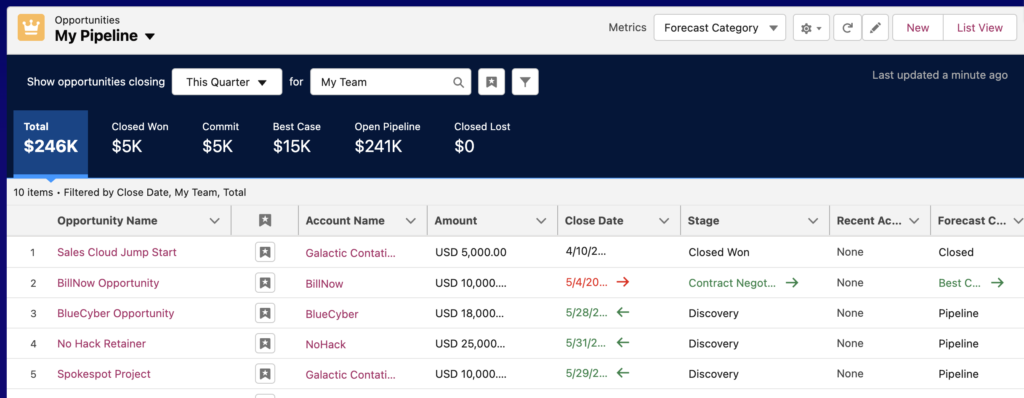The image size is (1024, 398).
Task: Click the My Team search field
Action: tap(390, 82)
